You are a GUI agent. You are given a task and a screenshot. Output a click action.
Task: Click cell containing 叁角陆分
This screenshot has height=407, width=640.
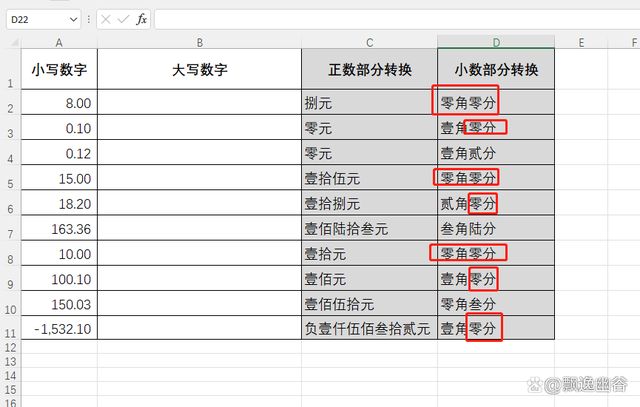click(x=496, y=228)
